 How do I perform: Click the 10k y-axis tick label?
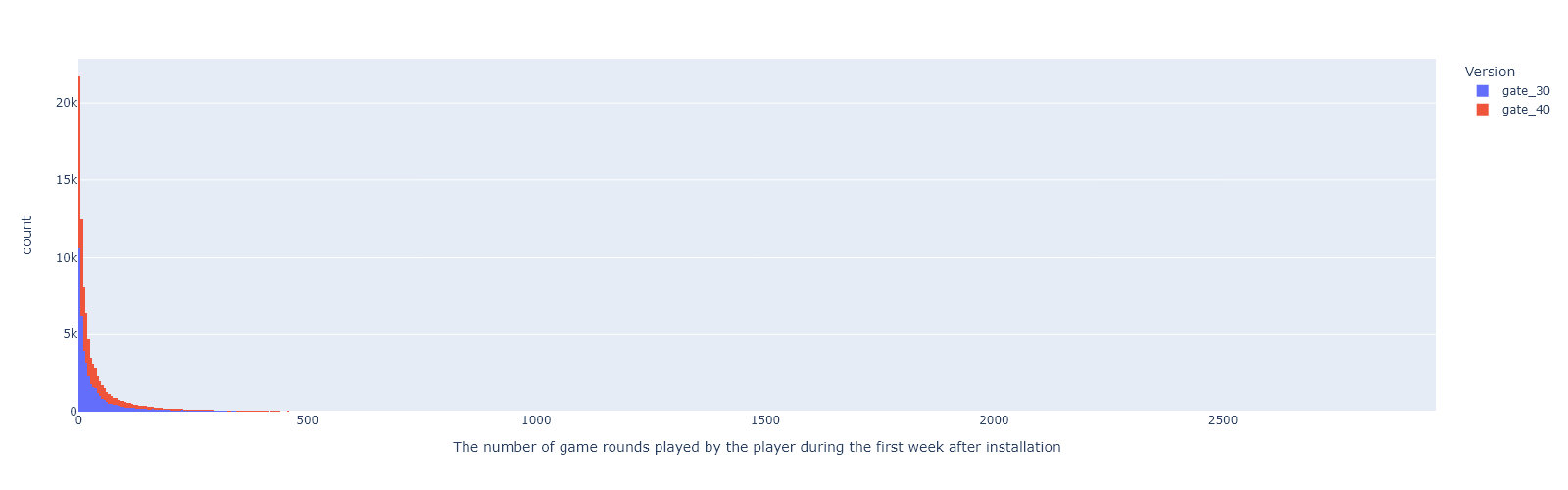pyautogui.click(x=66, y=258)
